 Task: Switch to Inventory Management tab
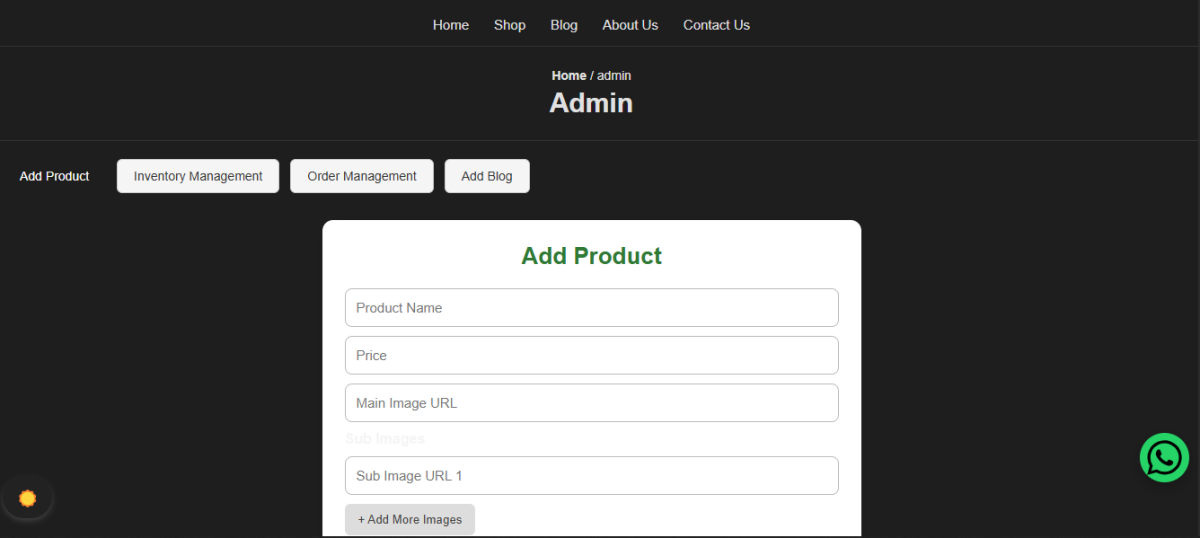[198, 176]
